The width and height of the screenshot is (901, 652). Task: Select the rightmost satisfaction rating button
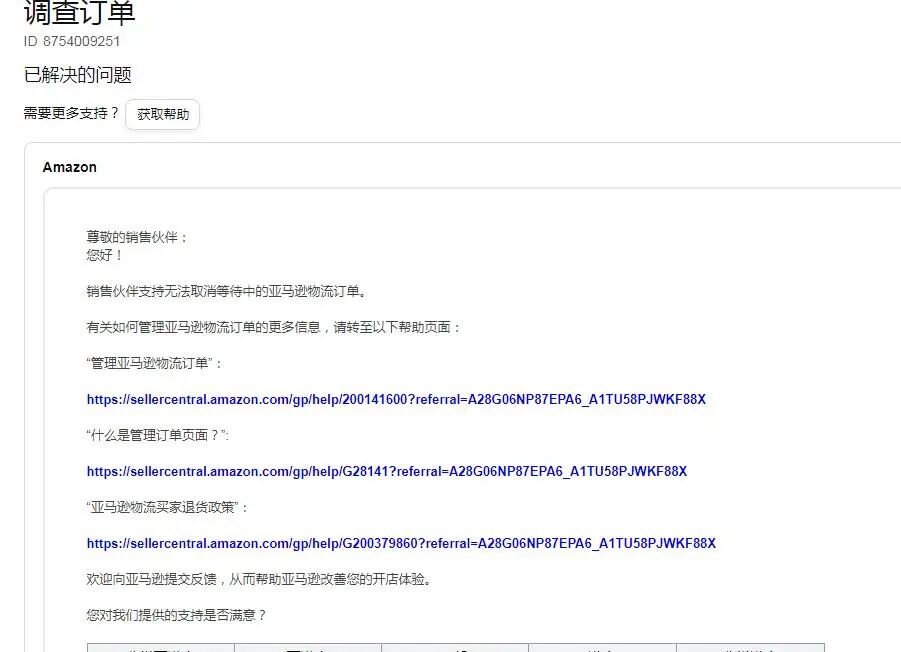(750, 648)
